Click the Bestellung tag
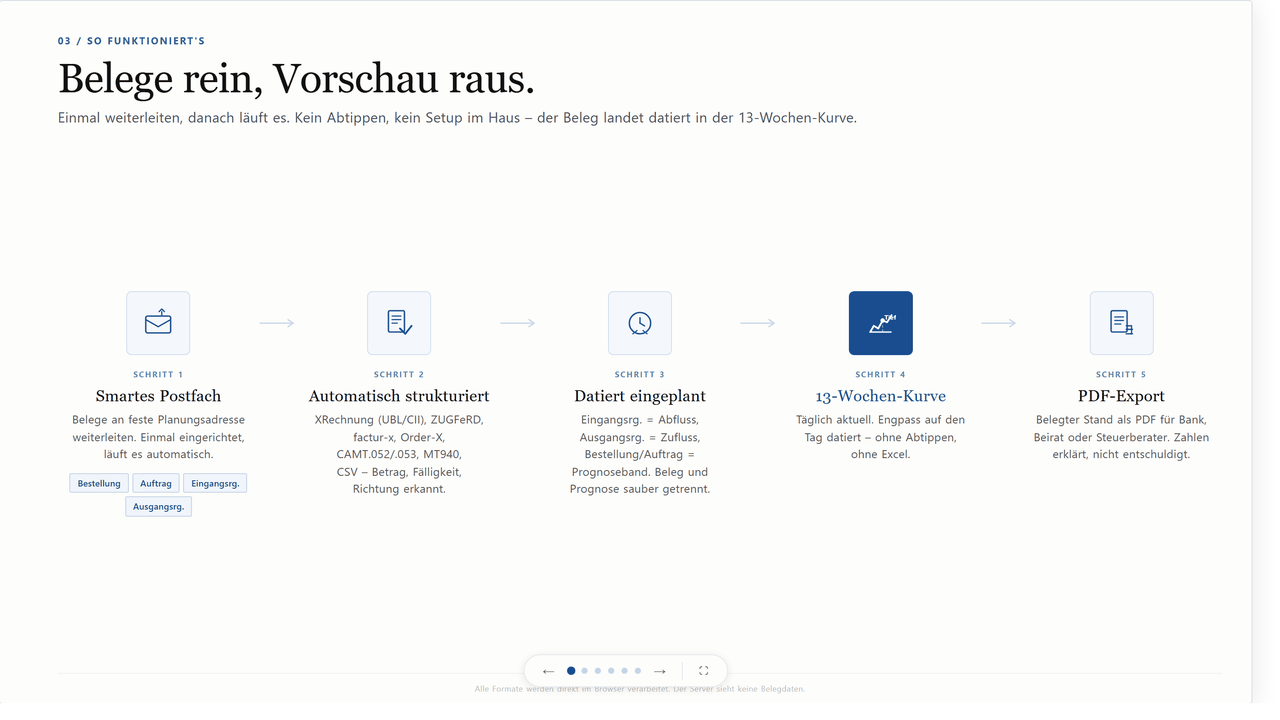 (x=99, y=484)
